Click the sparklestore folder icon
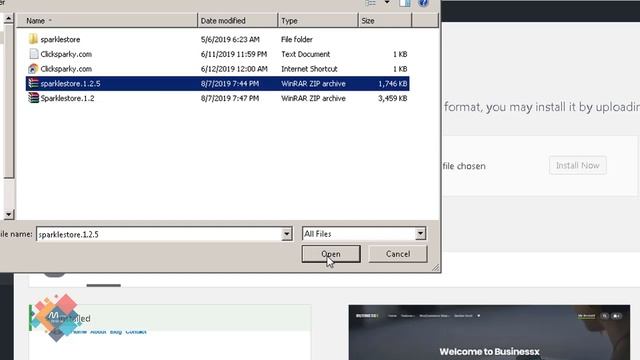The height and width of the screenshot is (360, 640). [33, 39]
